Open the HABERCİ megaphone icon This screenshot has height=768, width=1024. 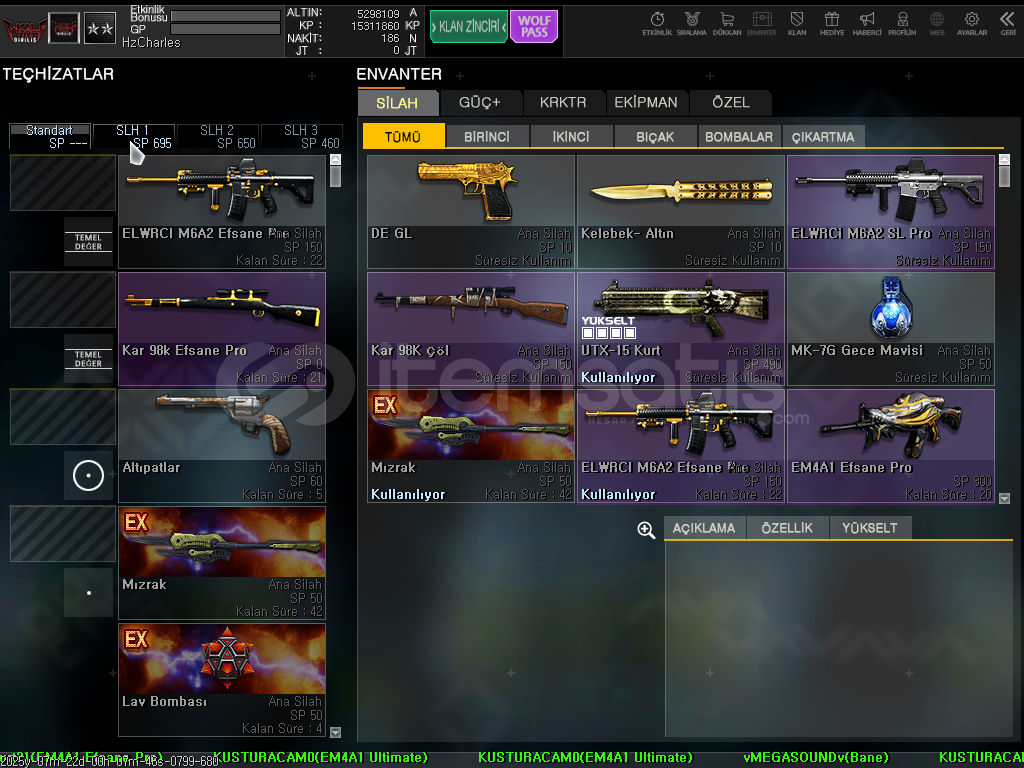(x=867, y=24)
